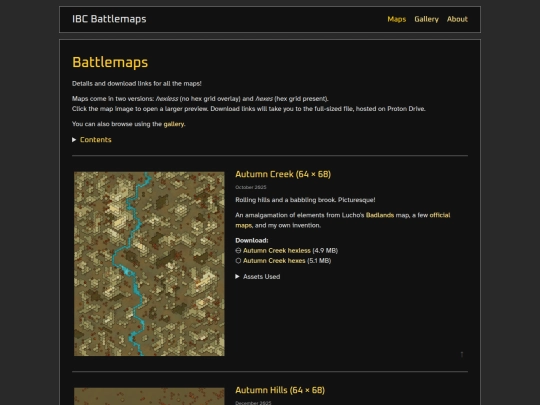Click the hexagon icon beside Autumn Creek hexes
The image size is (540, 405).
(238, 261)
